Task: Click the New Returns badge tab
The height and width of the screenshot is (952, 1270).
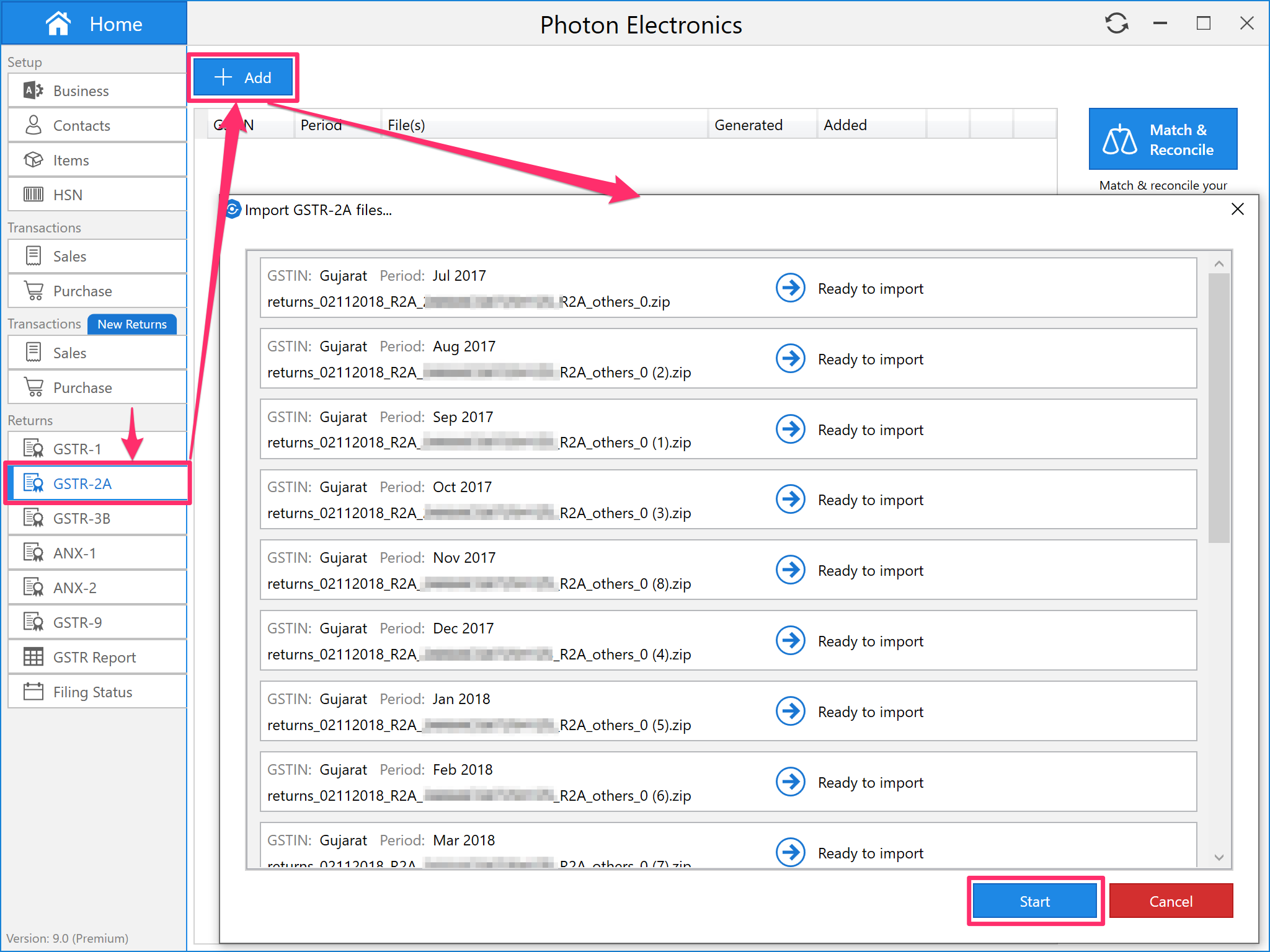Action: (x=131, y=324)
